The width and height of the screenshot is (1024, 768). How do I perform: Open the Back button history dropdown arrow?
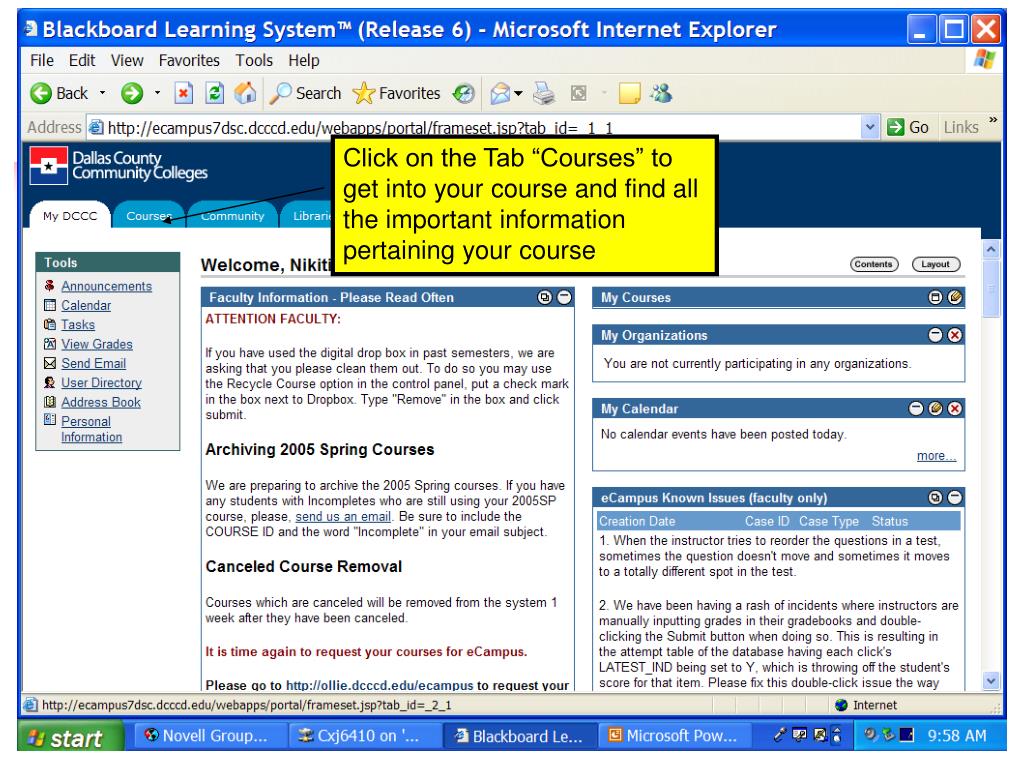pyautogui.click(x=103, y=93)
